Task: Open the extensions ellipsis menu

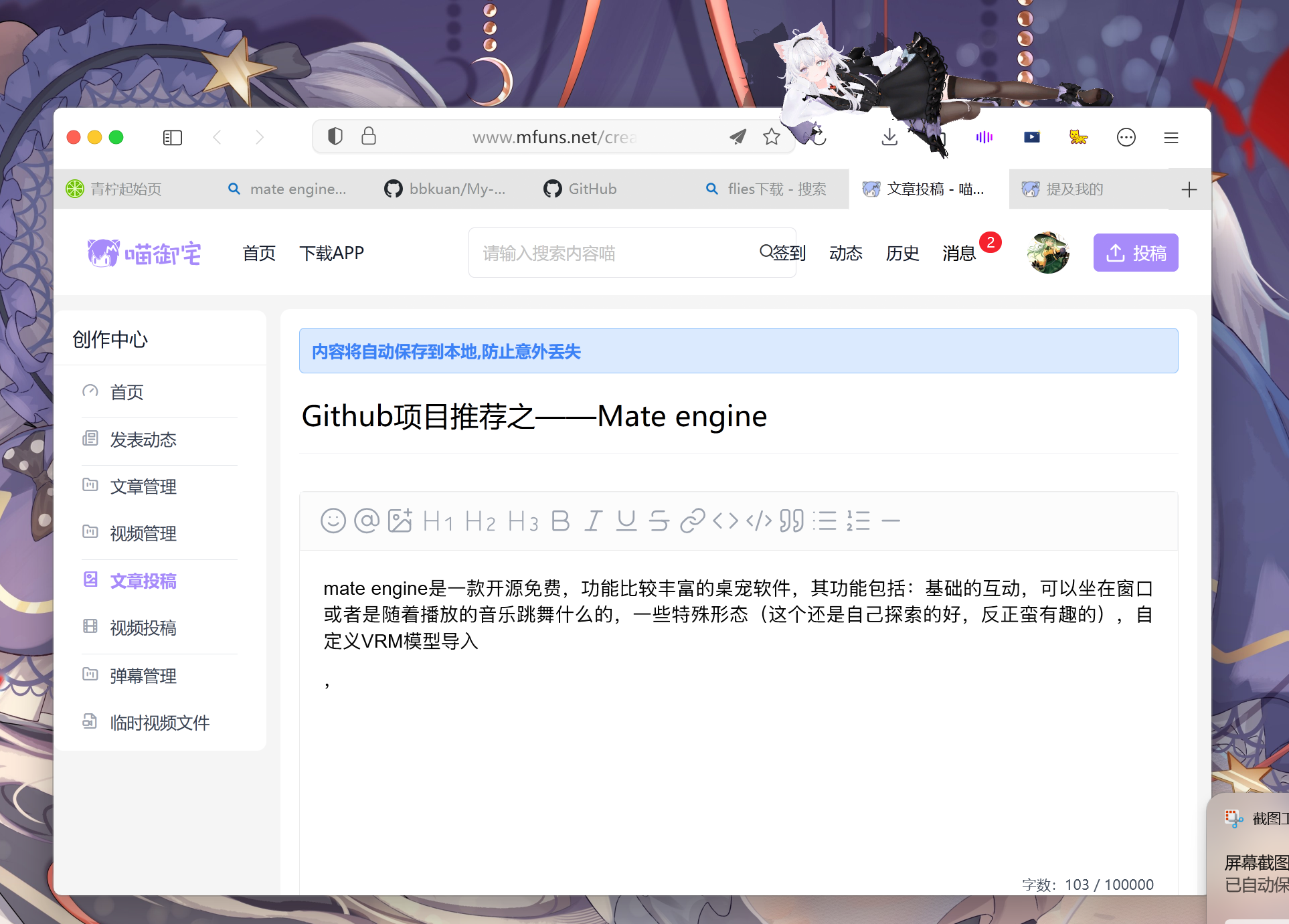Action: click(1126, 137)
